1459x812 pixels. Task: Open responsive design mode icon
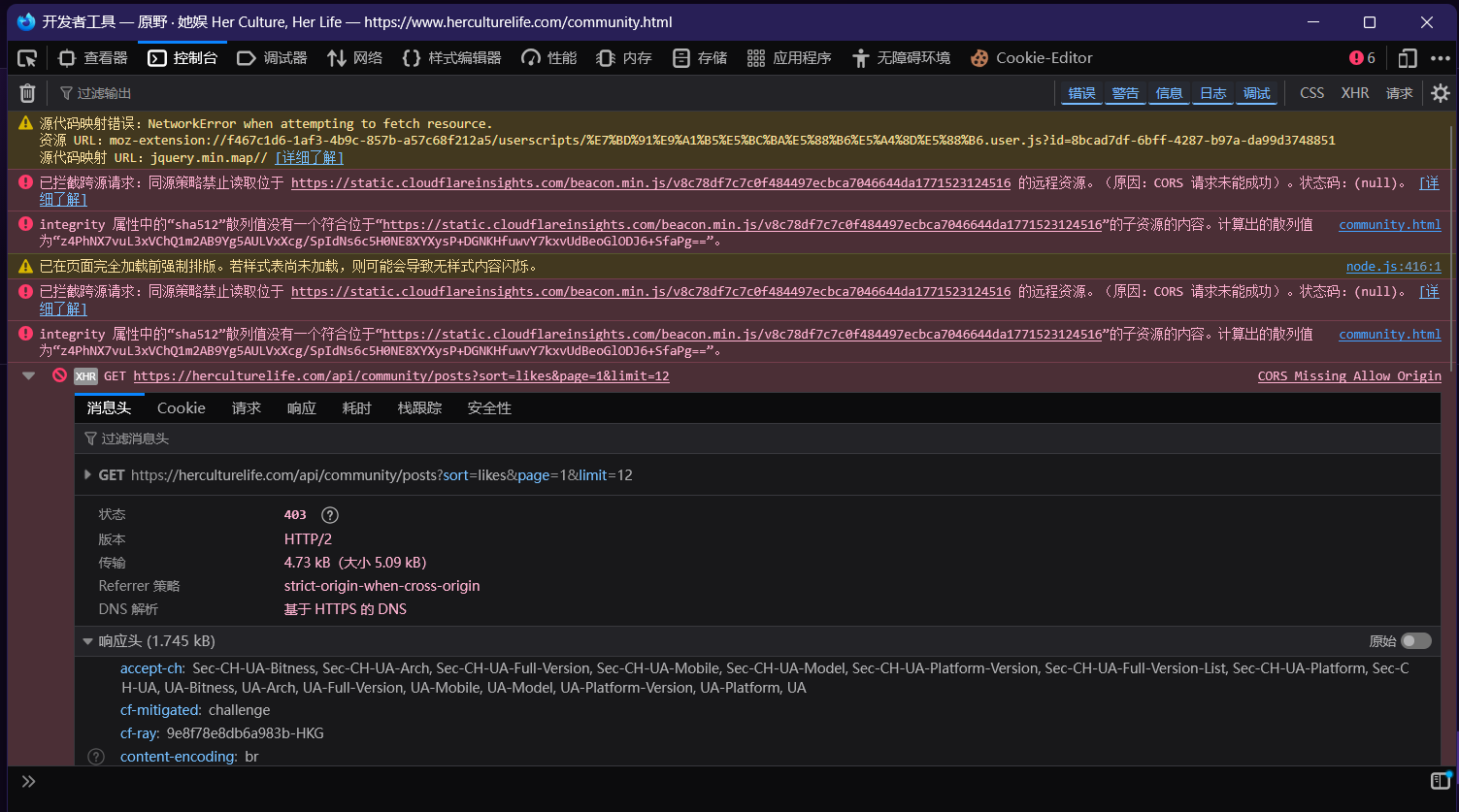coord(1407,58)
